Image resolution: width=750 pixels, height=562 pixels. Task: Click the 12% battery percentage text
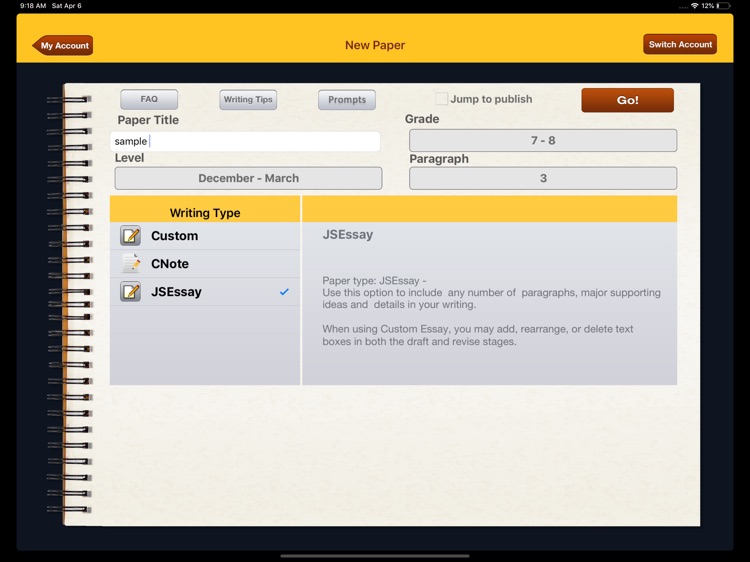point(708,6)
